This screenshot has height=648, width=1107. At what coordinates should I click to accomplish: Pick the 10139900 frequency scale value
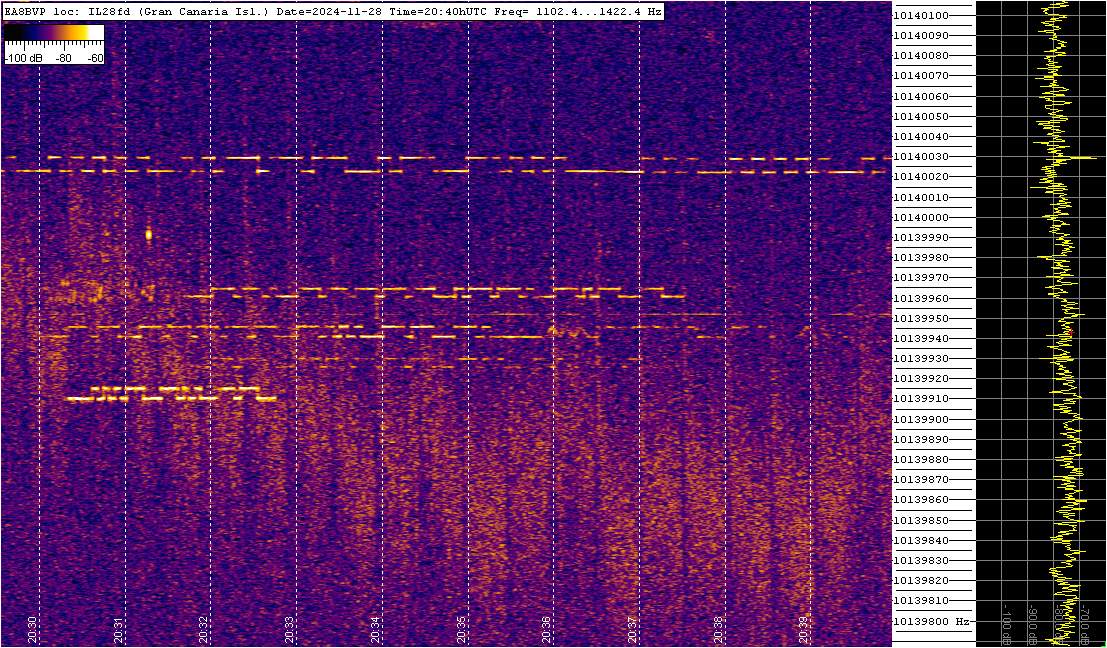point(921,419)
